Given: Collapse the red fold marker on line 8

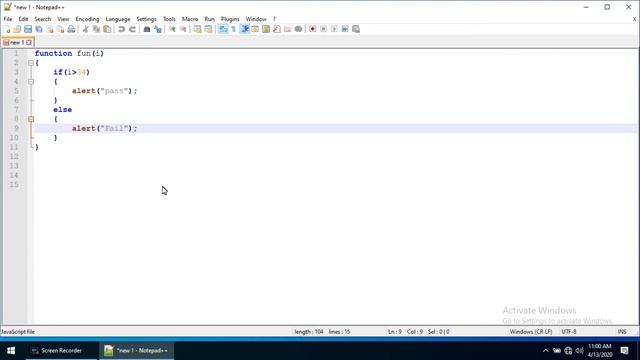Looking at the screenshot, I should [31, 119].
